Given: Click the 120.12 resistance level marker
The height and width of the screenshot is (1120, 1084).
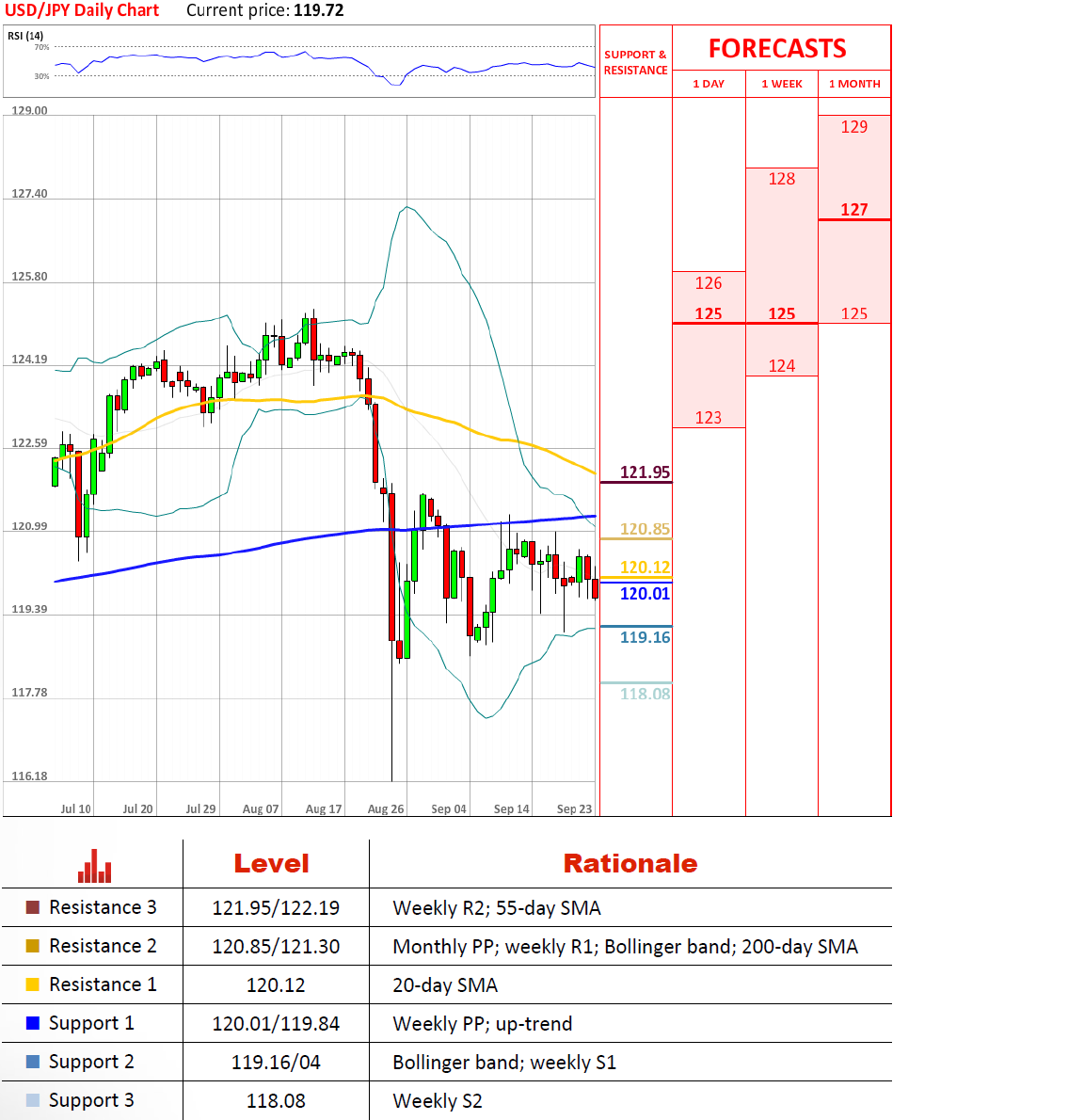Looking at the screenshot, I should point(645,568).
